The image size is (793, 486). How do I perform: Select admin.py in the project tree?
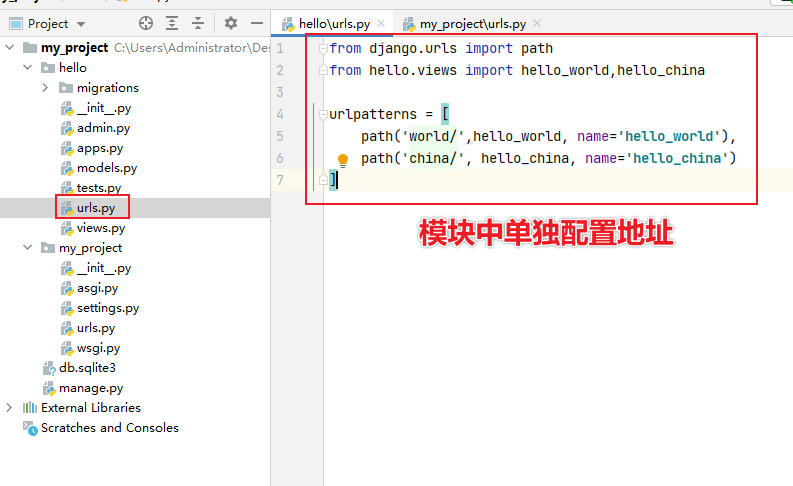click(103, 128)
